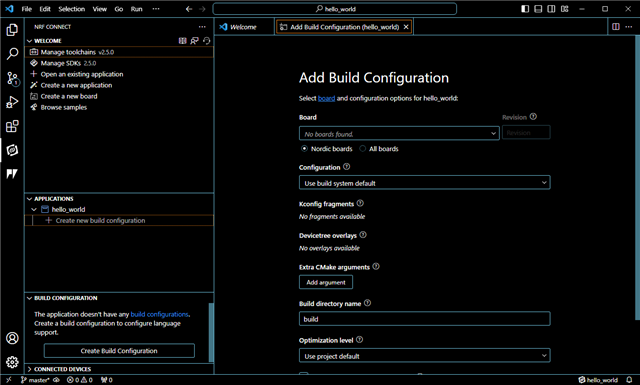Collapse the WELCOME section
Viewport: 640px width, 385px height.
pos(29,41)
